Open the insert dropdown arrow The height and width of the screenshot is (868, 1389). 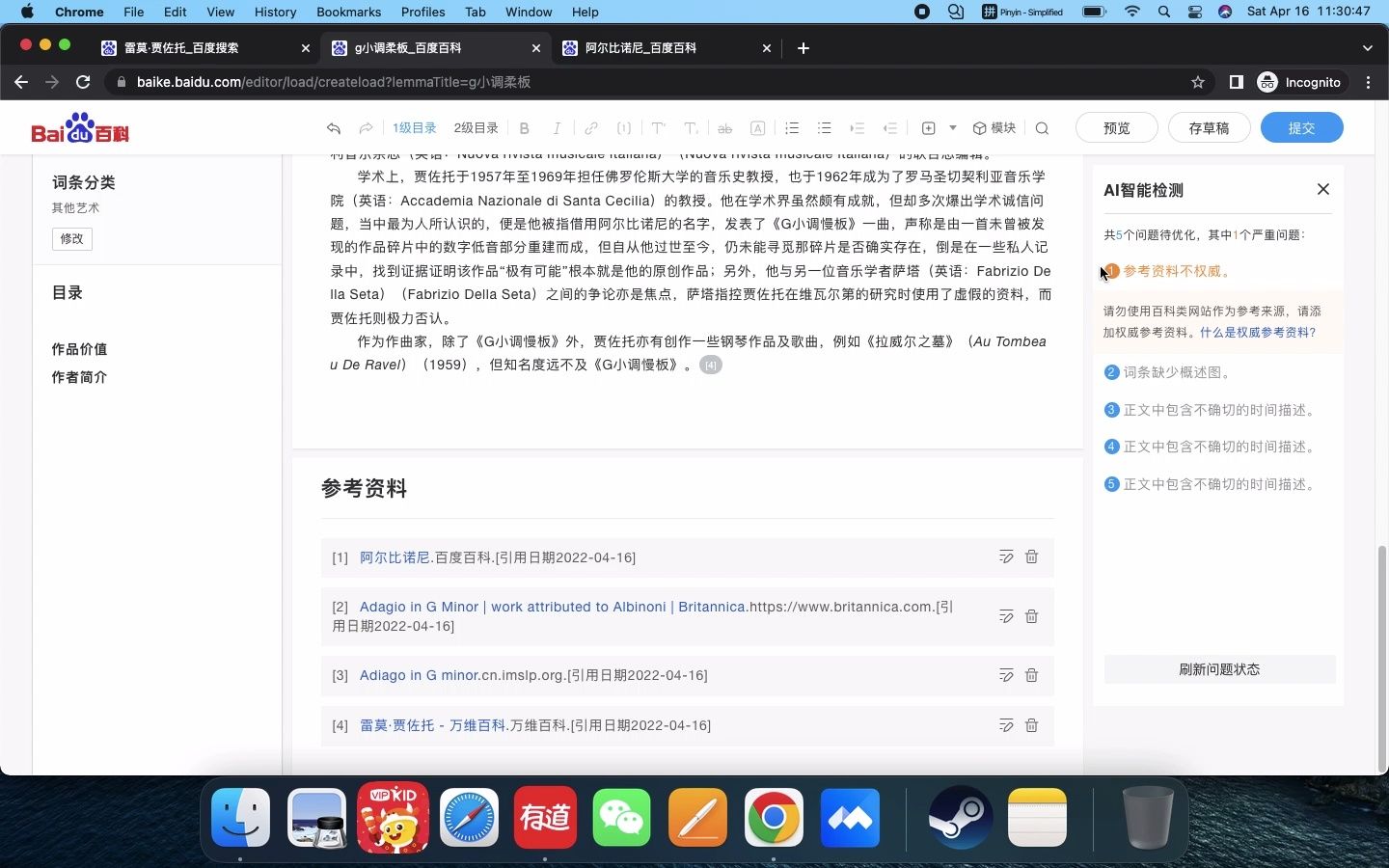coord(953,128)
